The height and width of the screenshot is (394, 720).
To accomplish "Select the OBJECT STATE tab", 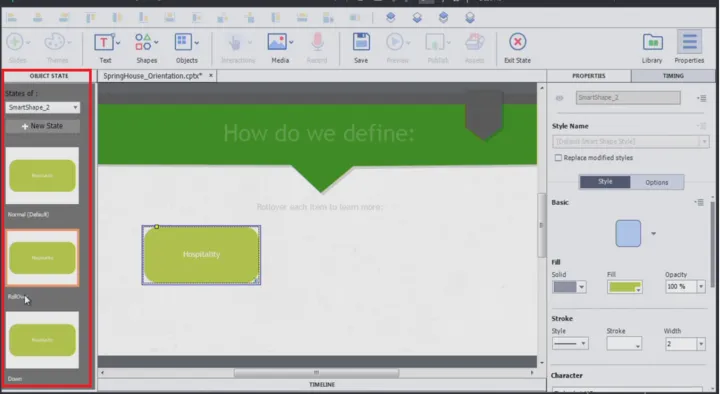I will pos(49,76).
